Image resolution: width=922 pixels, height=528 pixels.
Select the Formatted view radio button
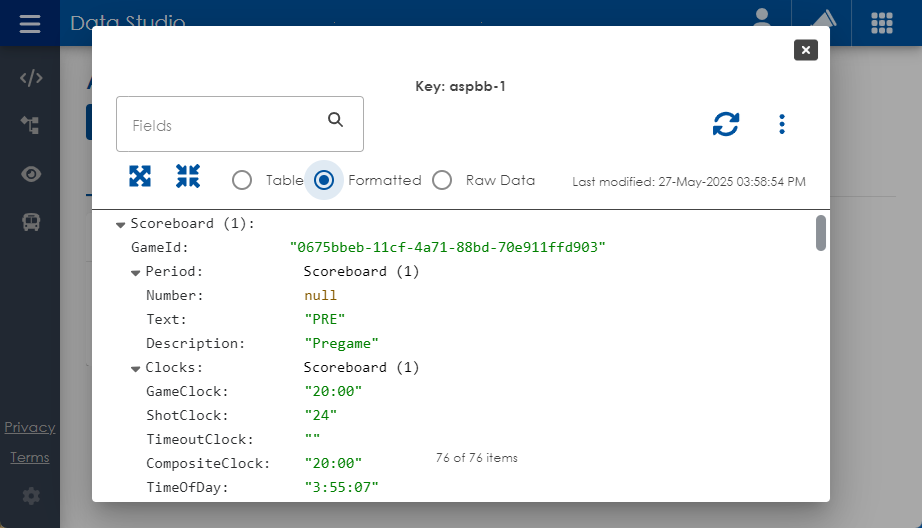[x=323, y=180]
